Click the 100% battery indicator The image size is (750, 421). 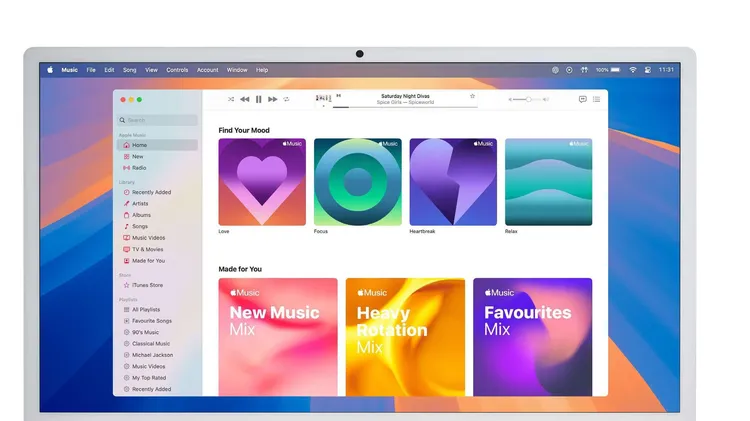coord(608,70)
